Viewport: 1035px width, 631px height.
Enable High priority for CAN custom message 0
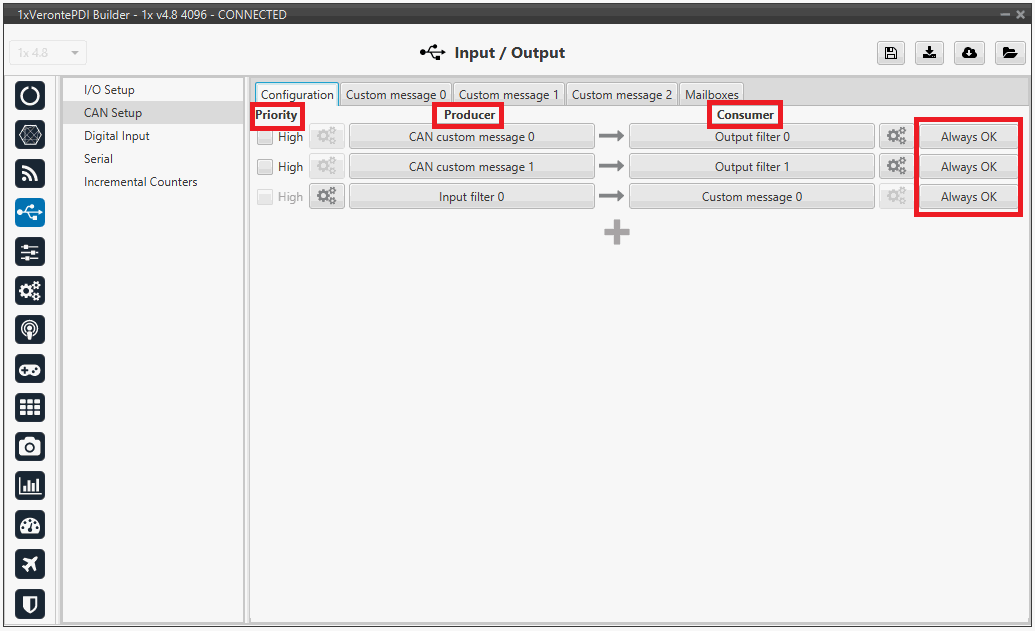(x=265, y=137)
